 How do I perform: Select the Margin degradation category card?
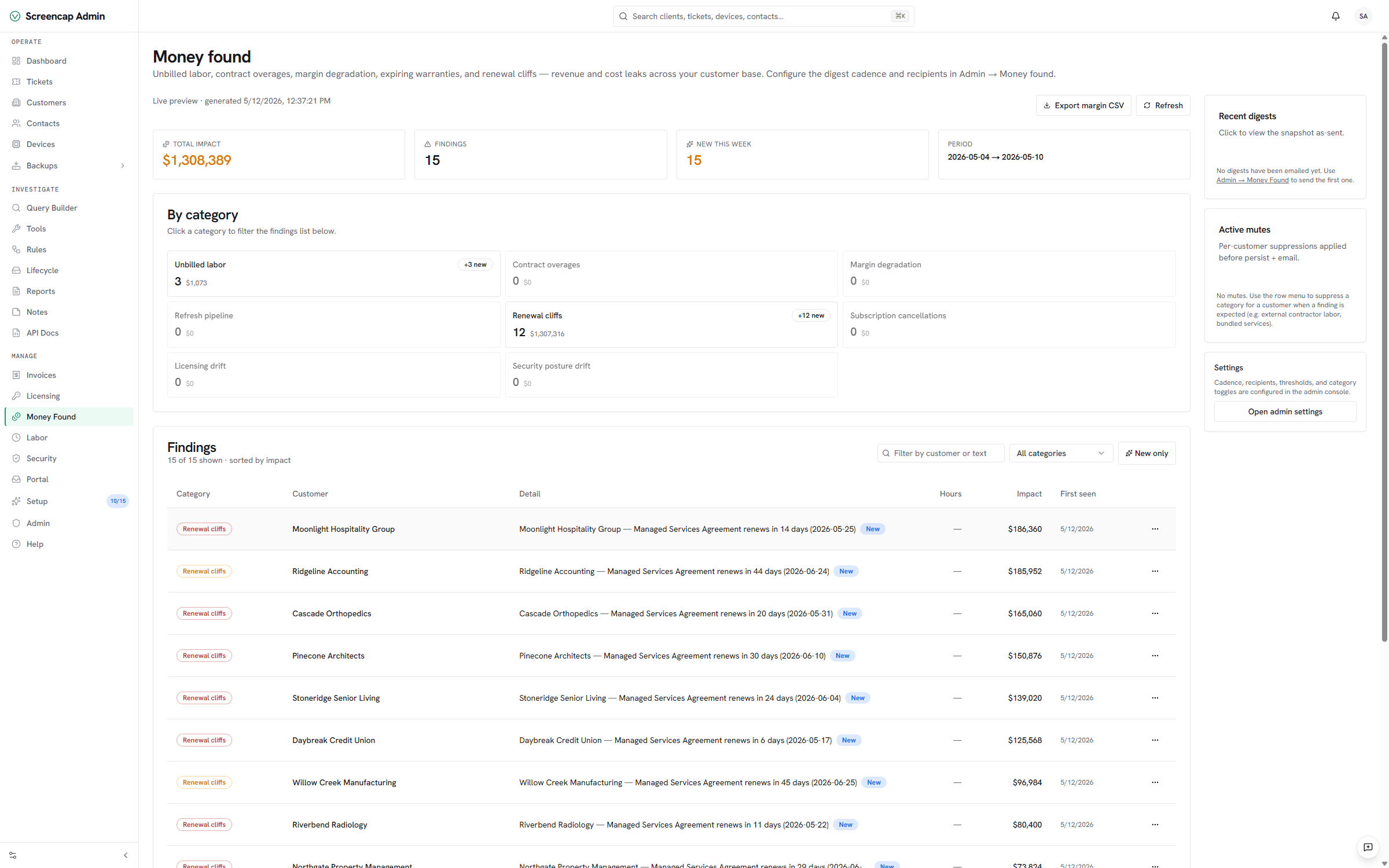(x=1009, y=273)
